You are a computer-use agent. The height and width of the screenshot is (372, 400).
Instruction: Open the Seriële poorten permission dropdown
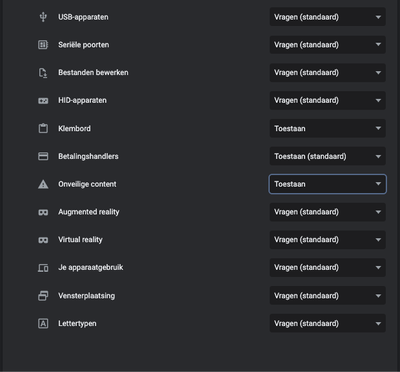tap(328, 45)
